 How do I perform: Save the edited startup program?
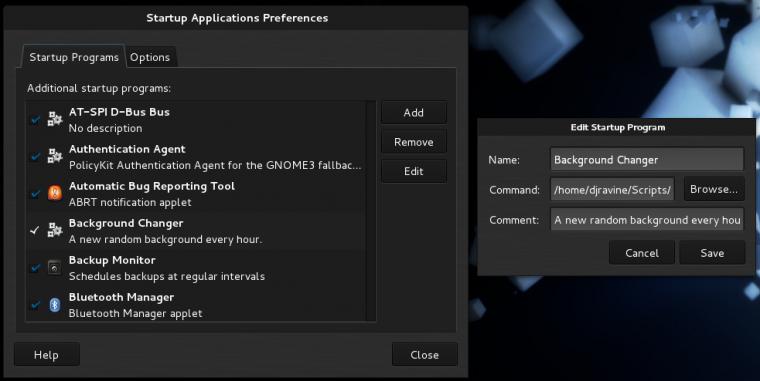coord(712,253)
